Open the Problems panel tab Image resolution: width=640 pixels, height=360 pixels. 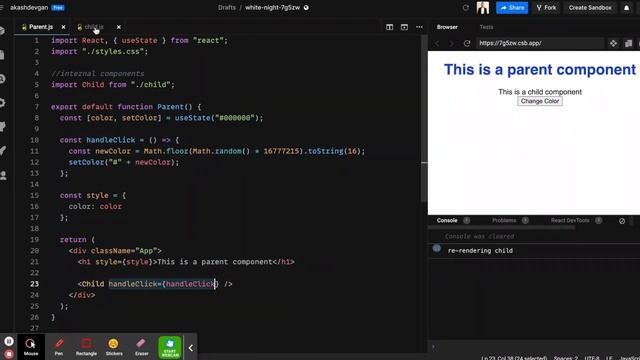(504, 220)
